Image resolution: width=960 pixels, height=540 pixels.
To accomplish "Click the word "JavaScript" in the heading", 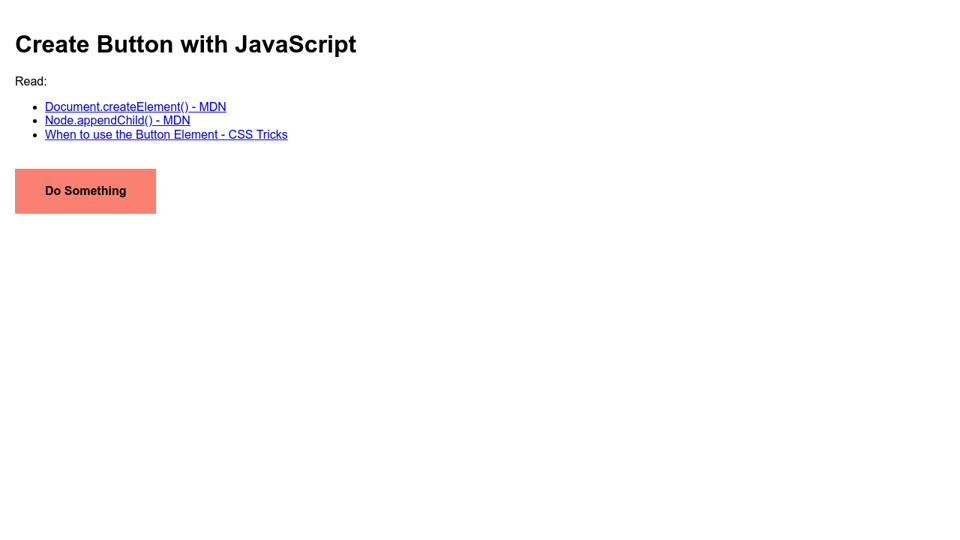I will click(x=295, y=45).
